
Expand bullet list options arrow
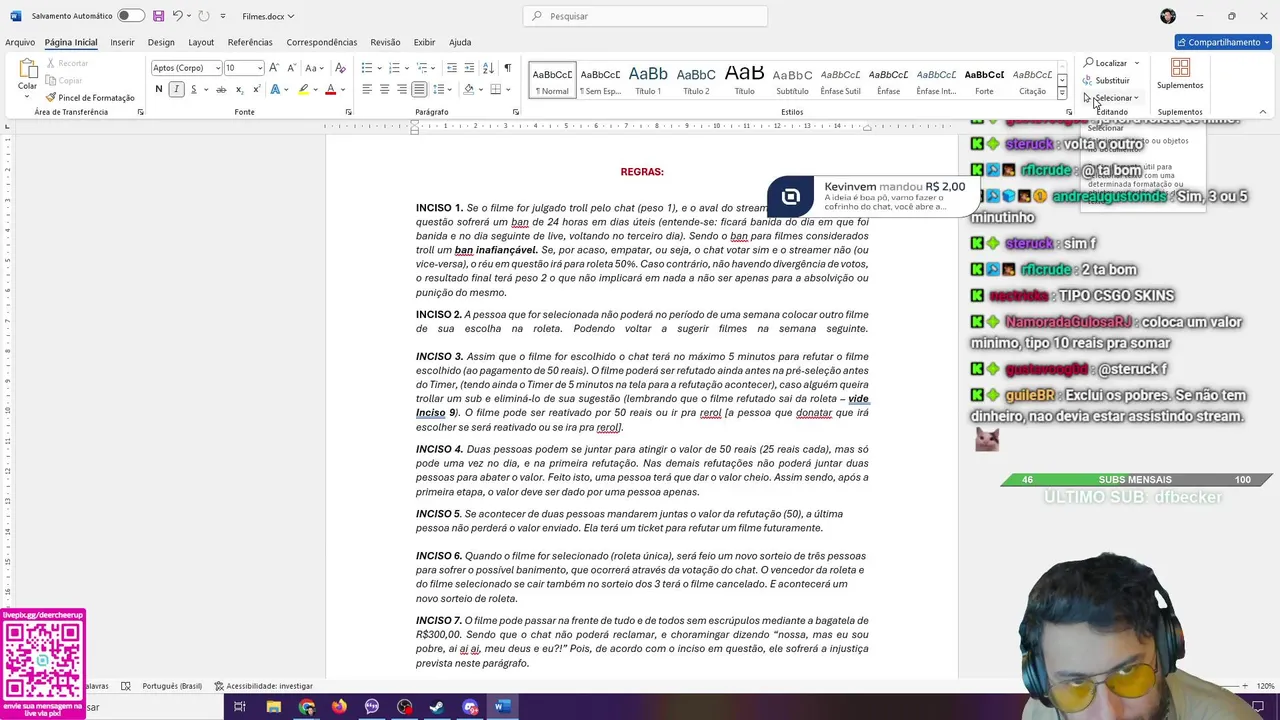[x=379, y=68]
